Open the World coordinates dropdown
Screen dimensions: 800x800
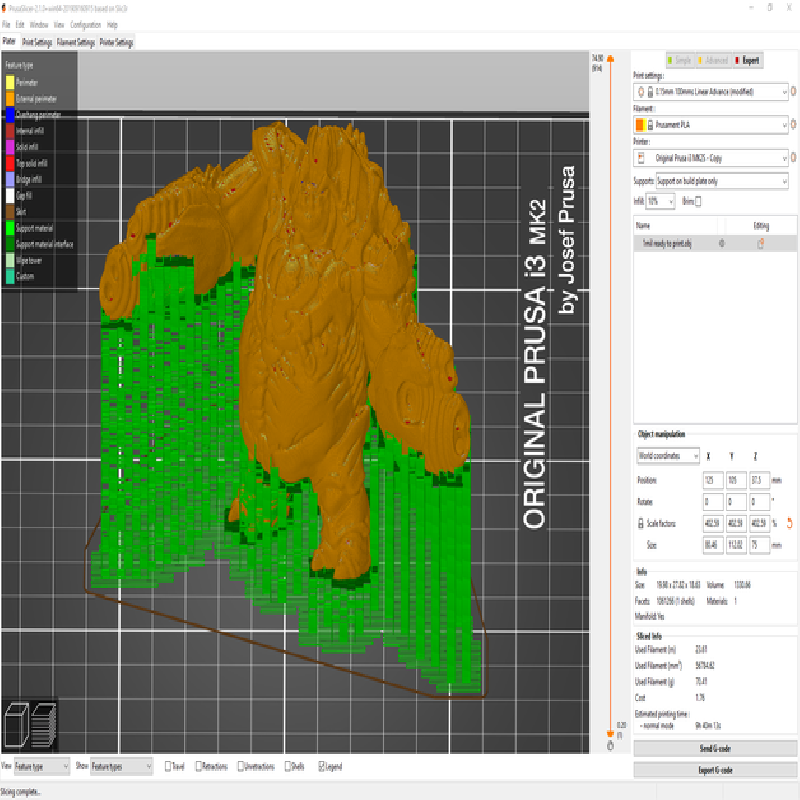(668, 456)
